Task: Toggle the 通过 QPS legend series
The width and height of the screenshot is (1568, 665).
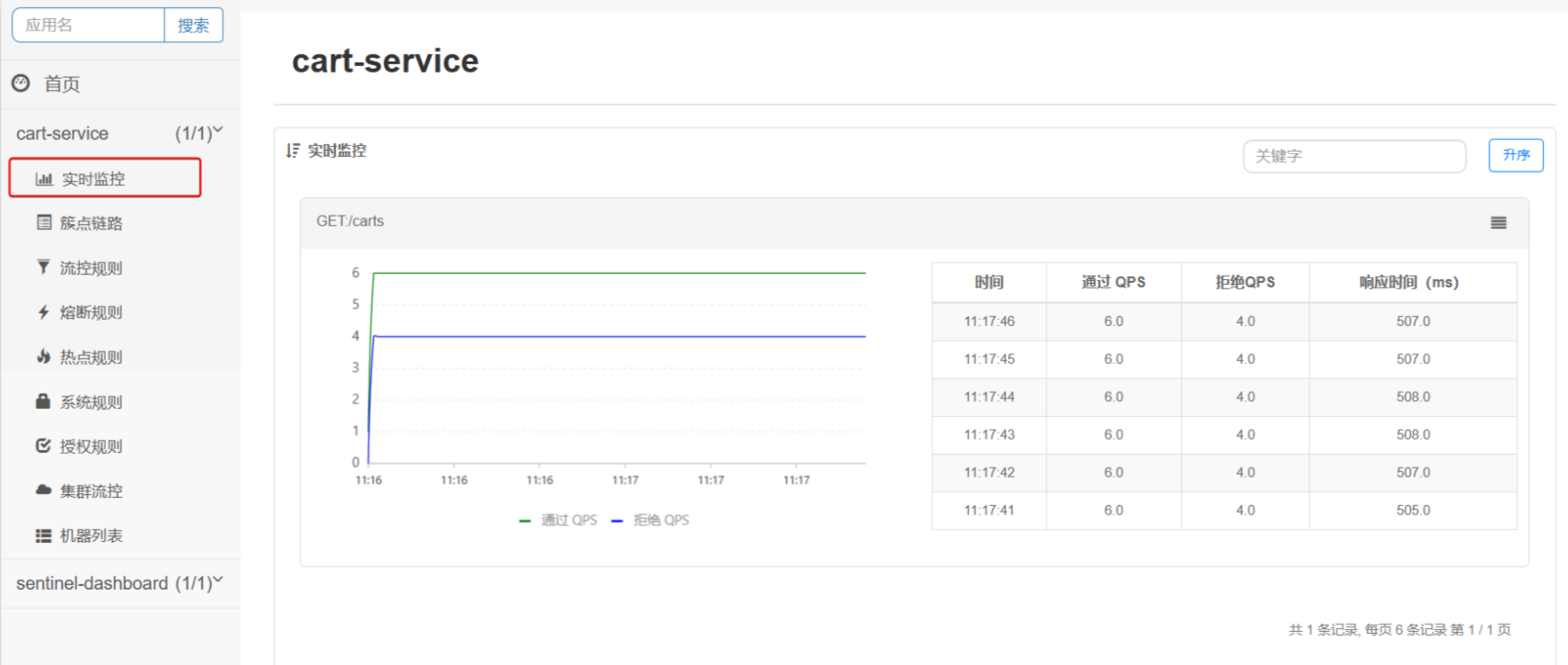Action: click(x=558, y=520)
